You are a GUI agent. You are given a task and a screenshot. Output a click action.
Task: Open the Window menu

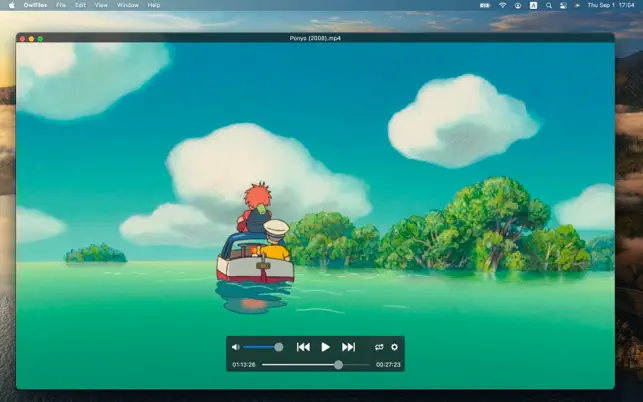pyautogui.click(x=128, y=5)
